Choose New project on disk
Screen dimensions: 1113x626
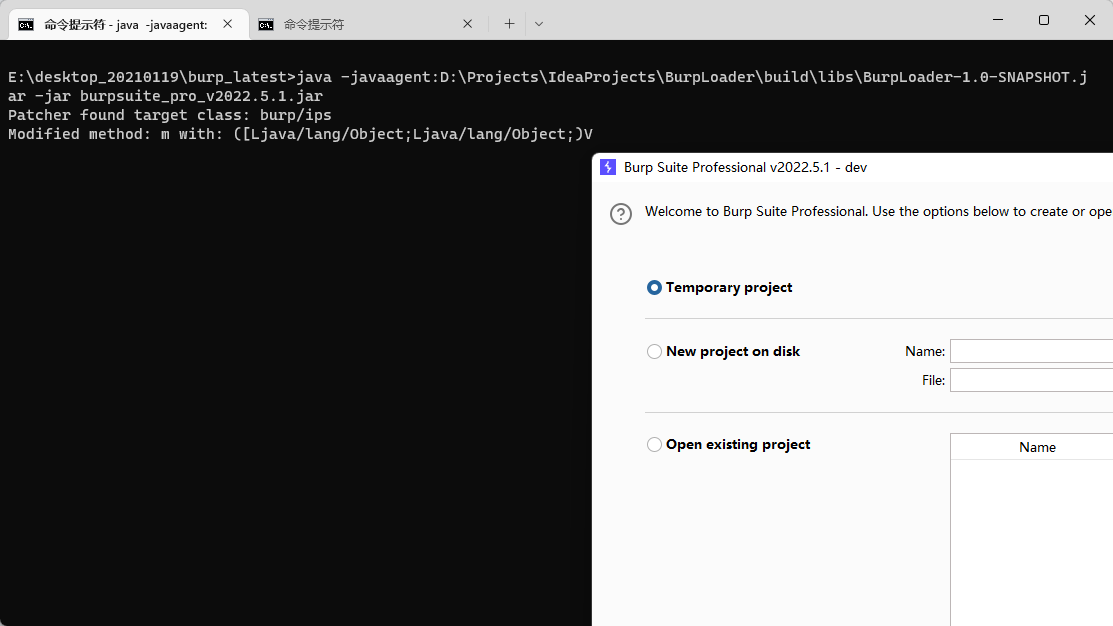[x=655, y=351]
